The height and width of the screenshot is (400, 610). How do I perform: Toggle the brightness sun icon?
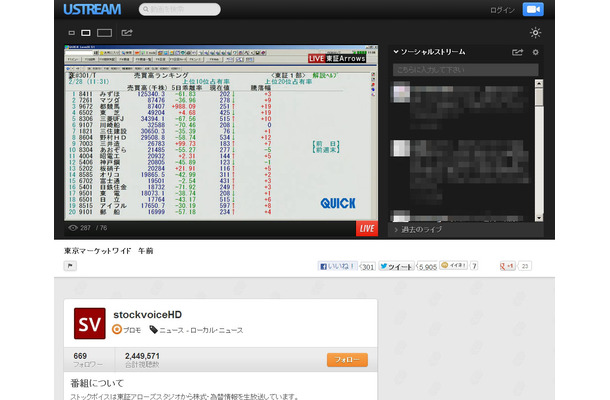535,33
